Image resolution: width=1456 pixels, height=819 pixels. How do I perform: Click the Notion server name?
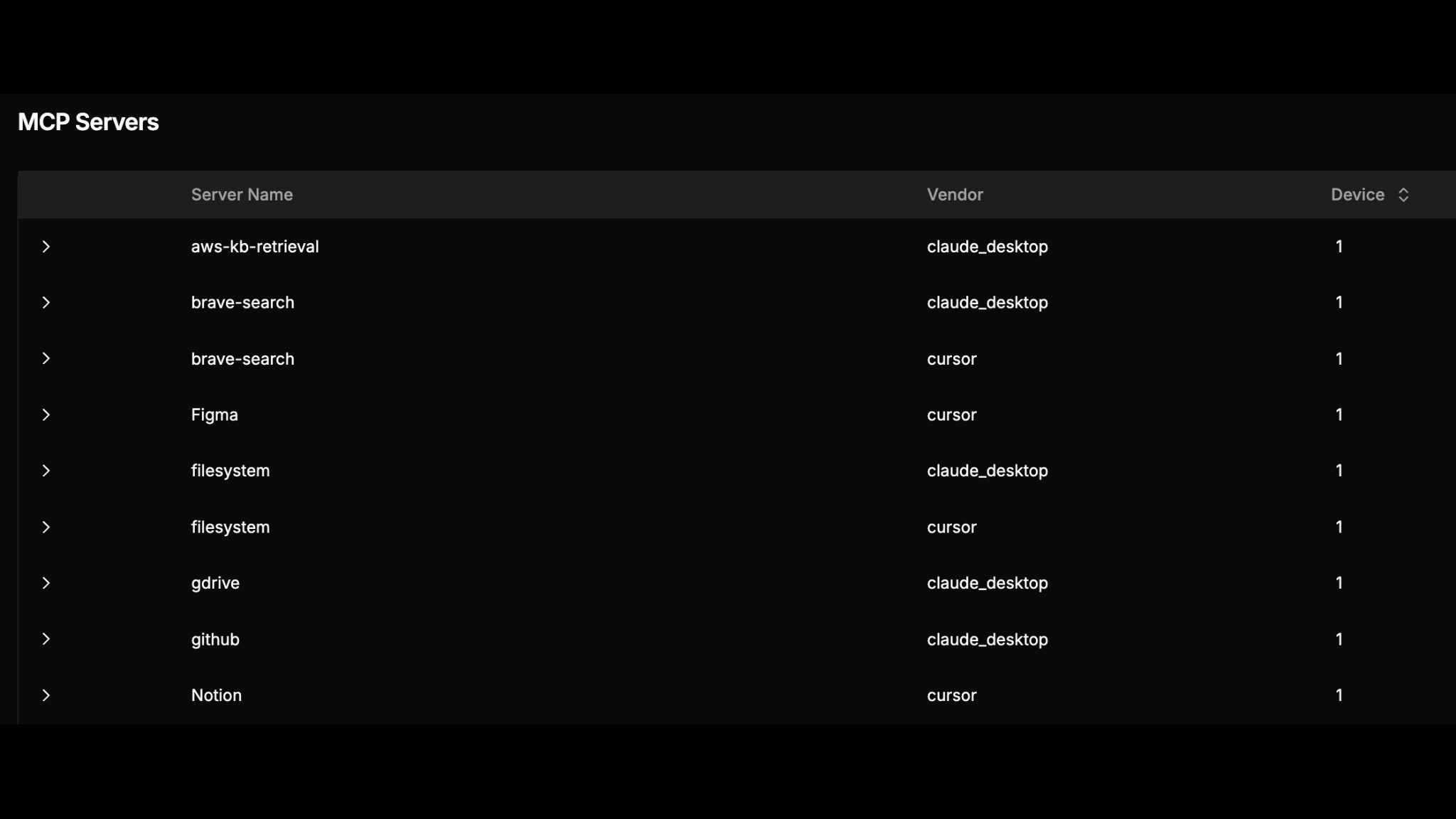216,695
